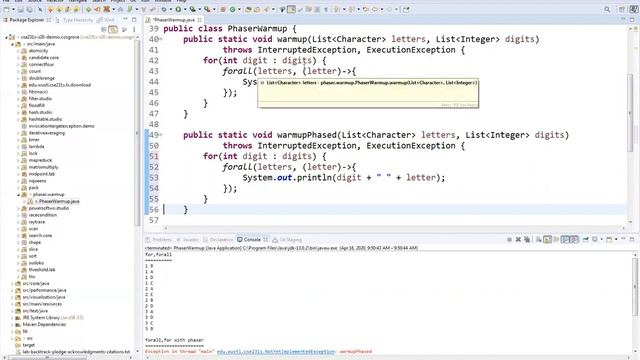This screenshot has width=640, height=360.
Task: Fold the warmup method at line 40
Action: (x=161, y=39)
